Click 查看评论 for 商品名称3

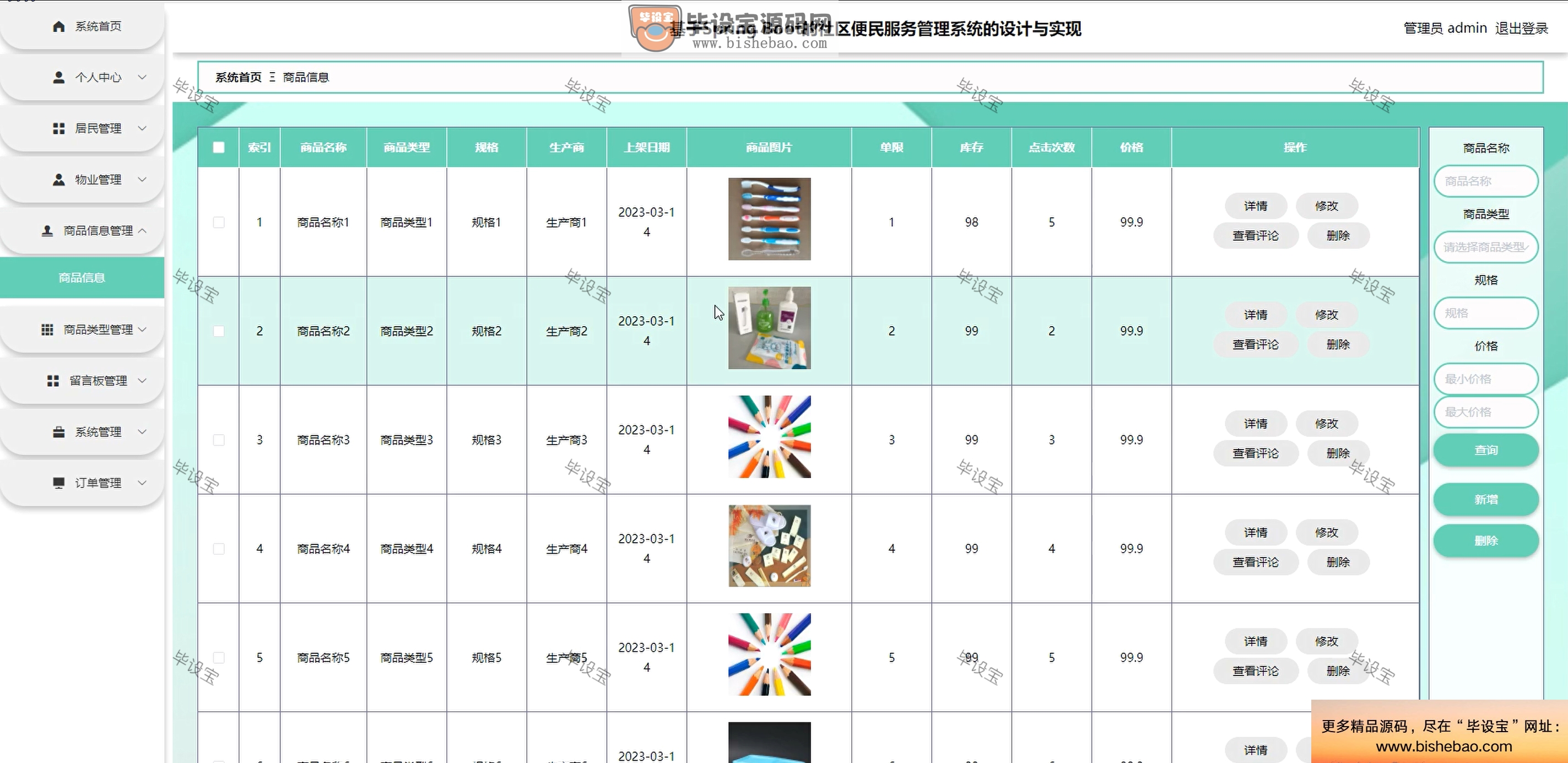point(1256,453)
